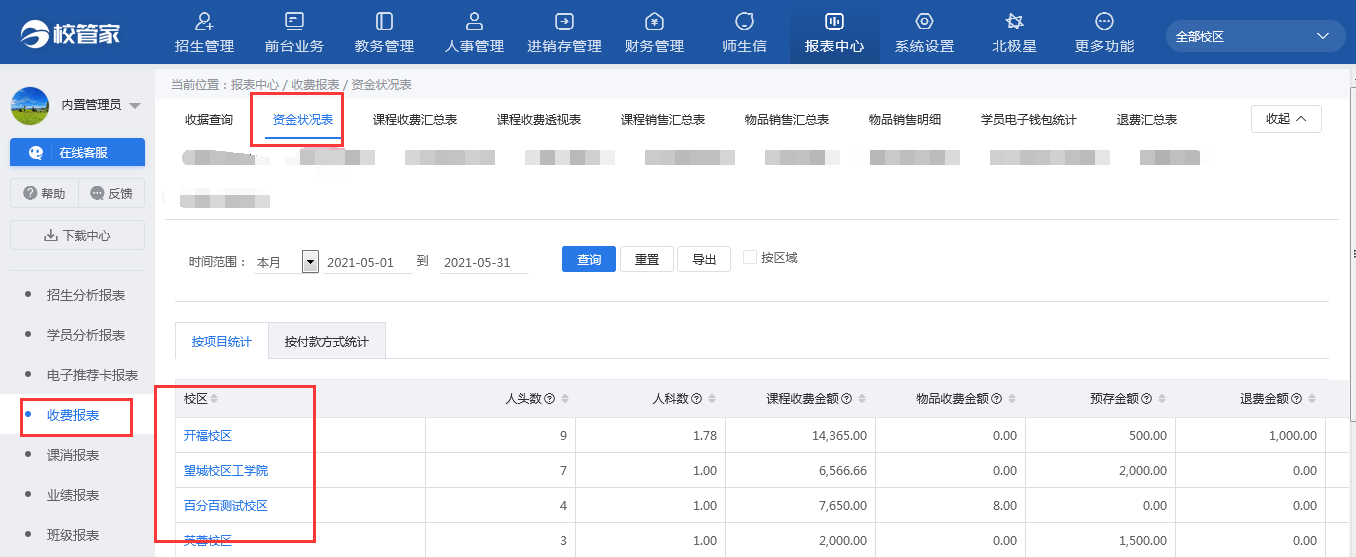This screenshot has width=1356, height=557.
Task: Sort by the 人科数 column arrows
Action: (713, 399)
